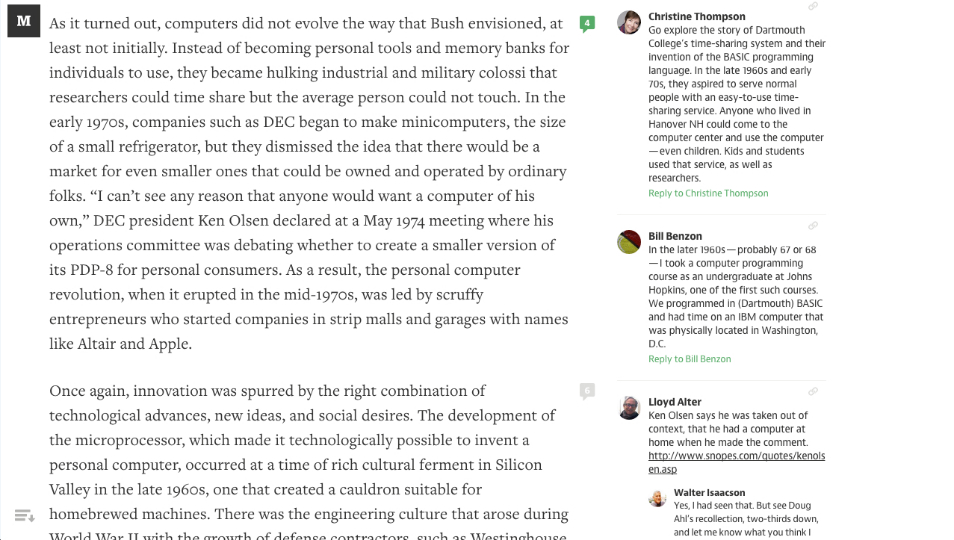The width and height of the screenshot is (954, 540).
Task: Click the reading list icon at bottom left
Action: pyautogui.click(x=24, y=515)
